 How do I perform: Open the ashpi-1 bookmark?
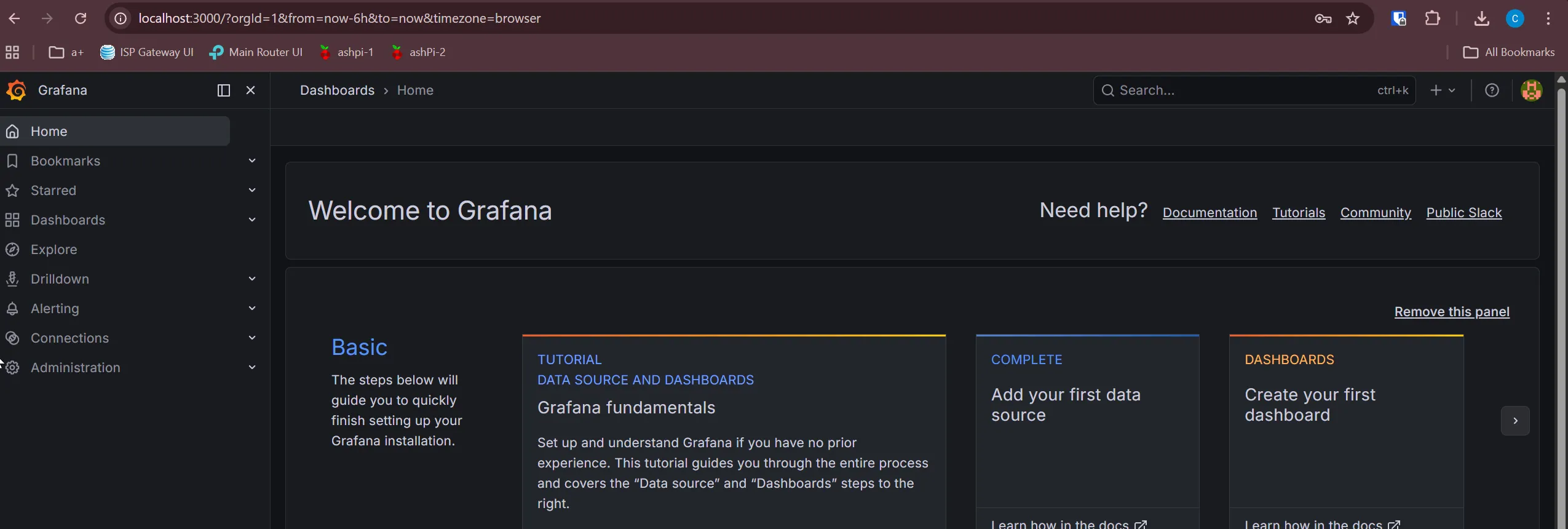[346, 52]
